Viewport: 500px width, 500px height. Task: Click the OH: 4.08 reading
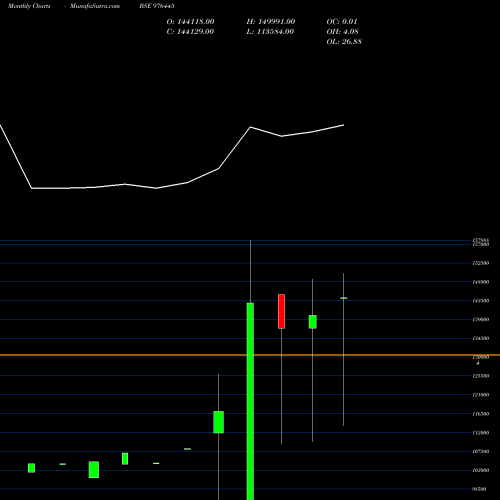click(342, 32)
